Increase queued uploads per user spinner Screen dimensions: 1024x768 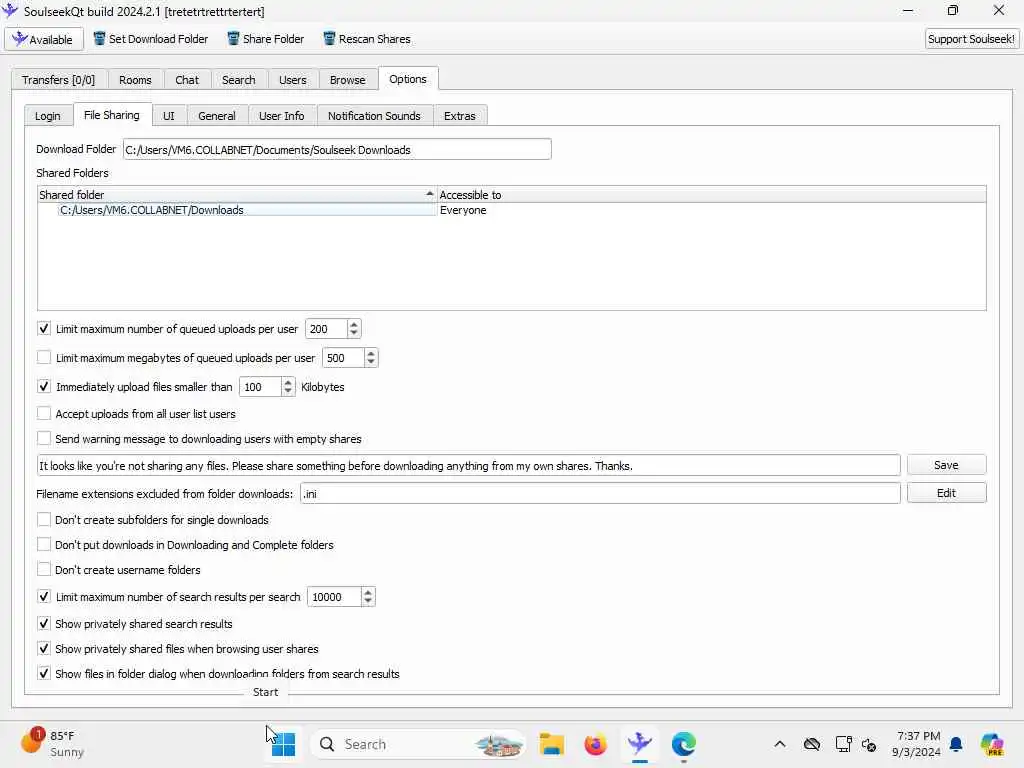[x=353, y=324]
